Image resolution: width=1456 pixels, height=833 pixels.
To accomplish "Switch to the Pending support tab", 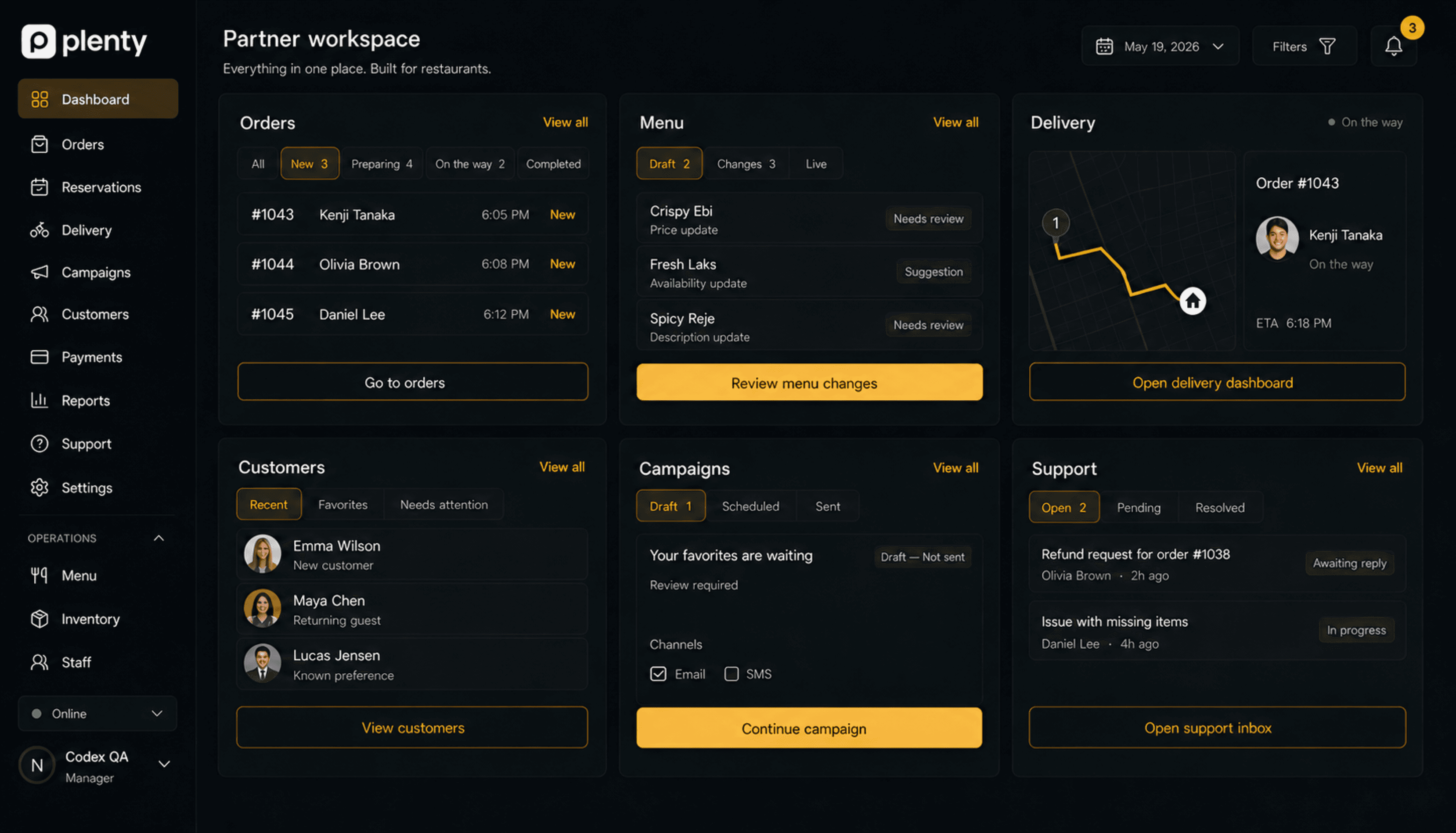I will (x=1139, y=507).
